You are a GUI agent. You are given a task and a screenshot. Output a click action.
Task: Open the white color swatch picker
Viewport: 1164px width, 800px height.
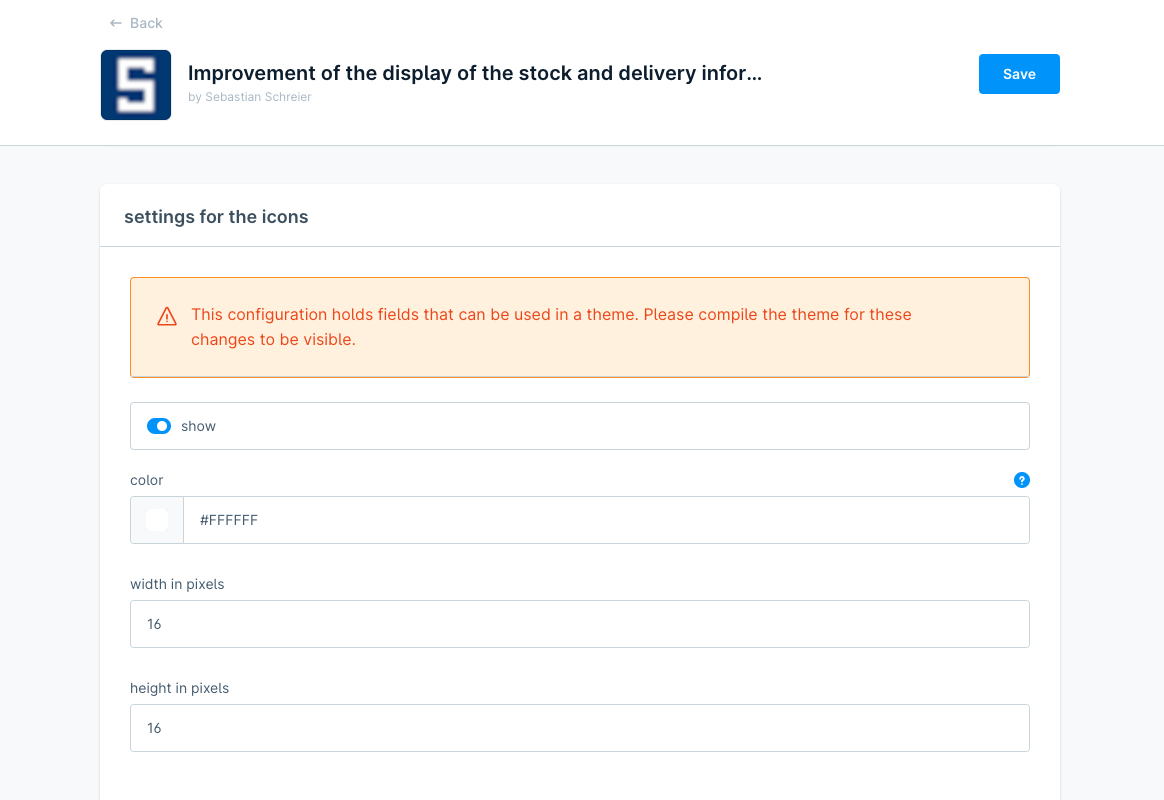(157, 520)
